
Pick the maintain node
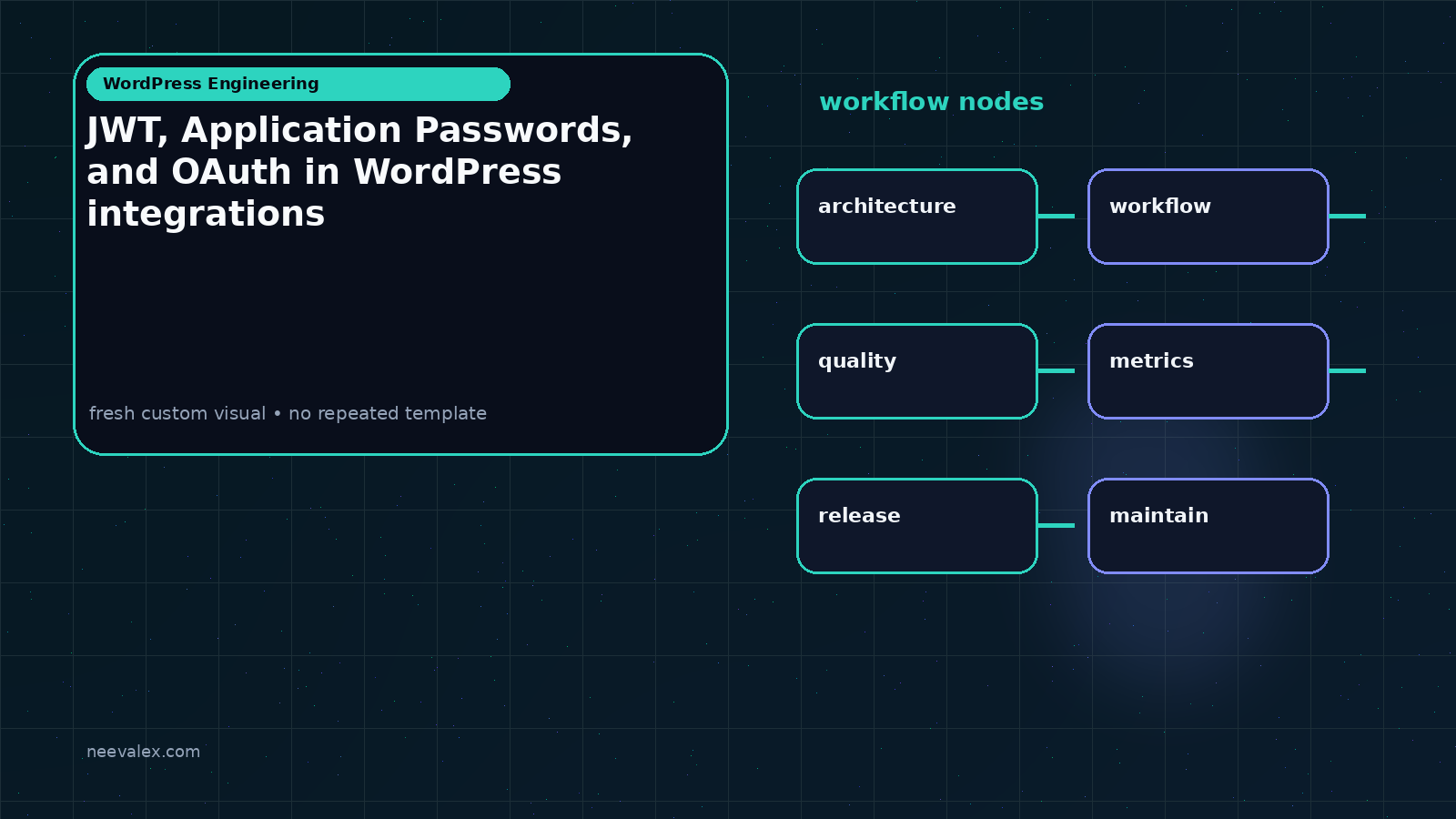1208,526
